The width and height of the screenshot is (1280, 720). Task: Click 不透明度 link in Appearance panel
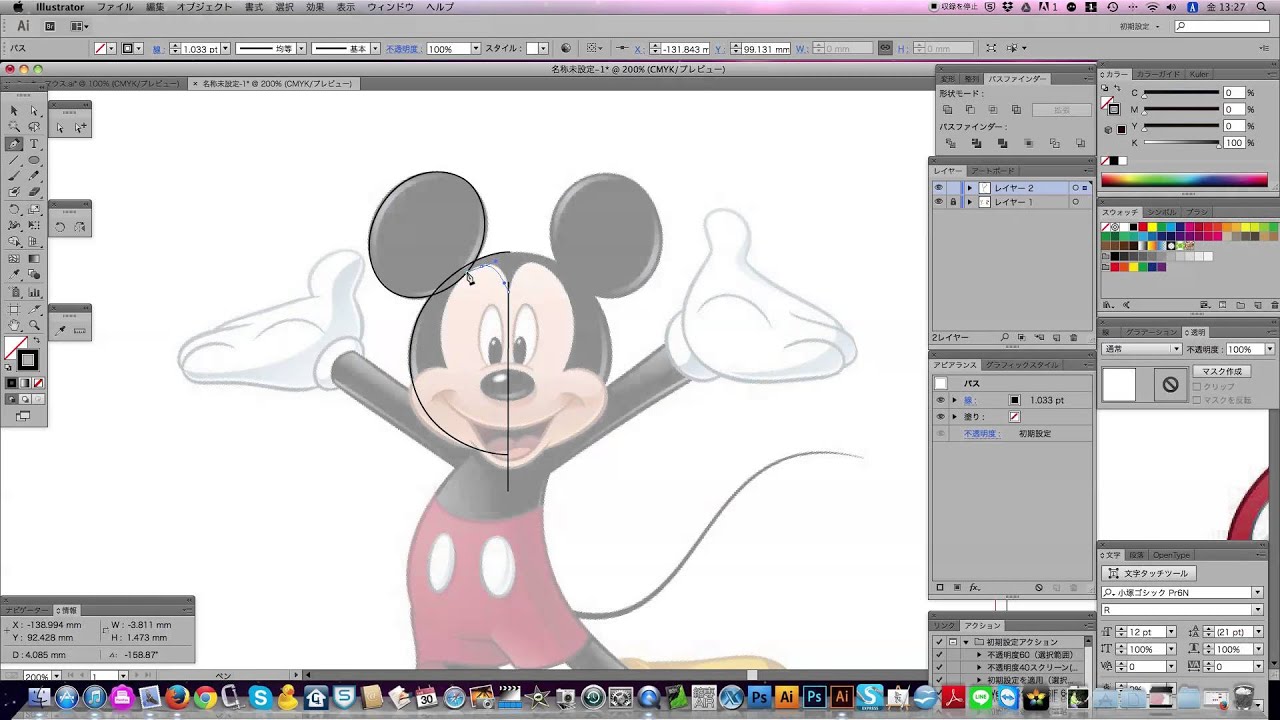[x=980, y=434]
